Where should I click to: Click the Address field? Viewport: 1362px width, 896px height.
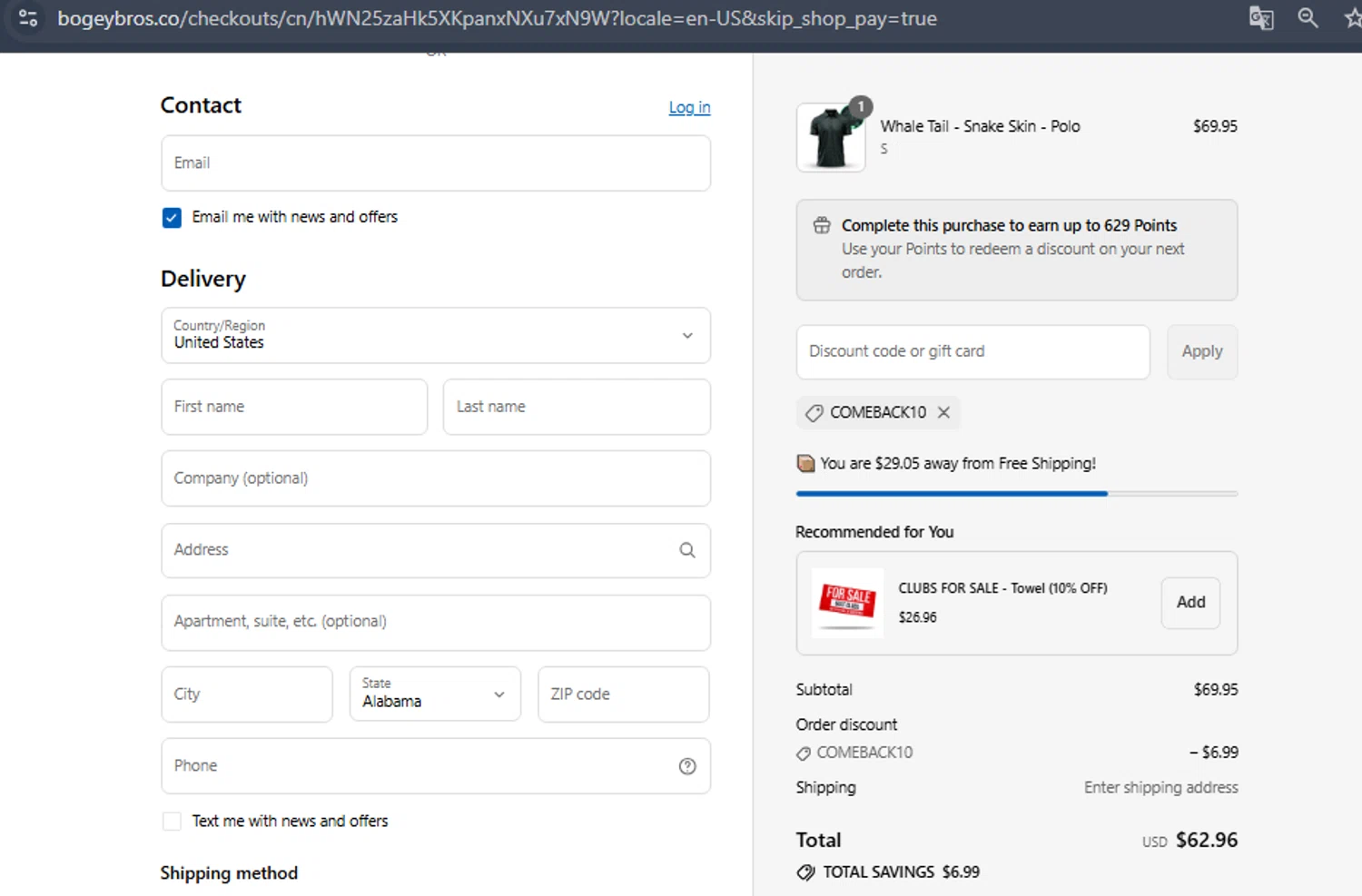tap(436, 550)
